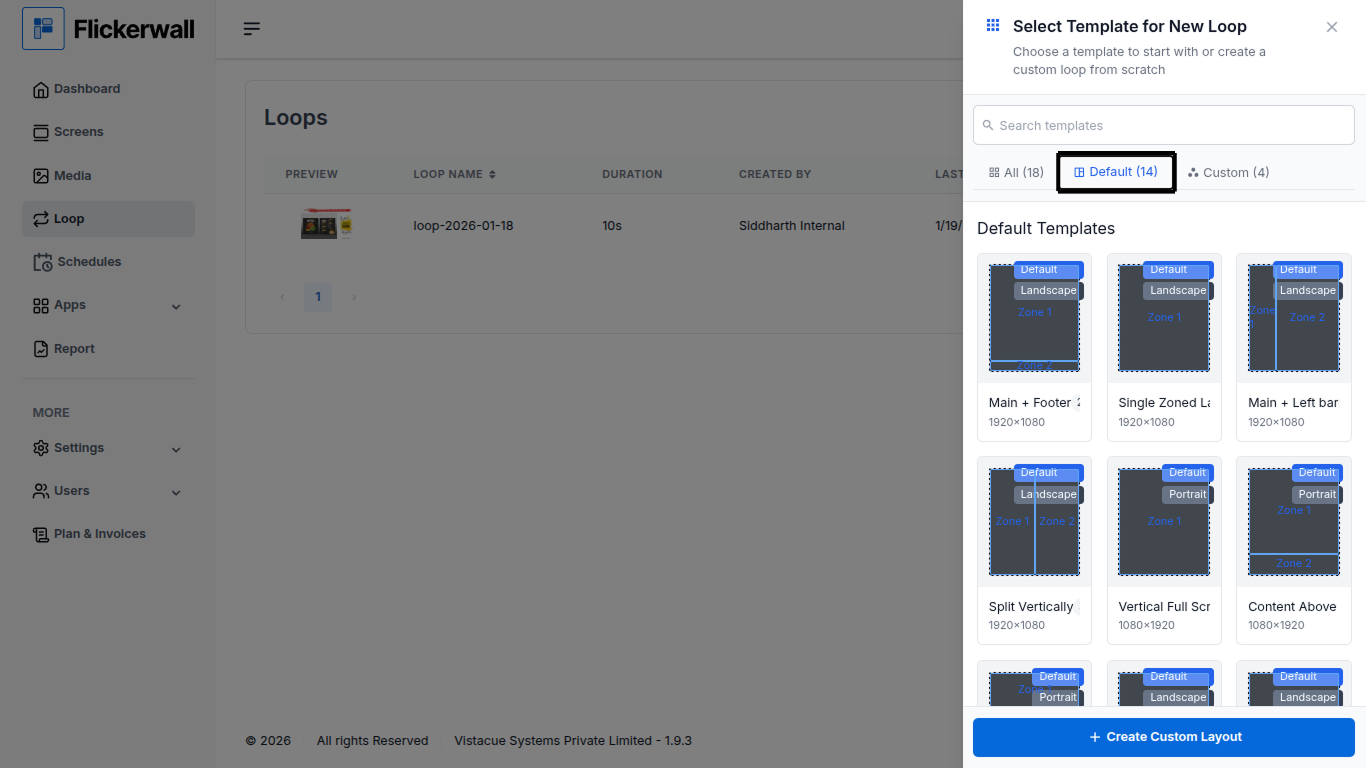Open the Report page
This screenshot has height=768, width=1366.
click(x=109, y=349)
